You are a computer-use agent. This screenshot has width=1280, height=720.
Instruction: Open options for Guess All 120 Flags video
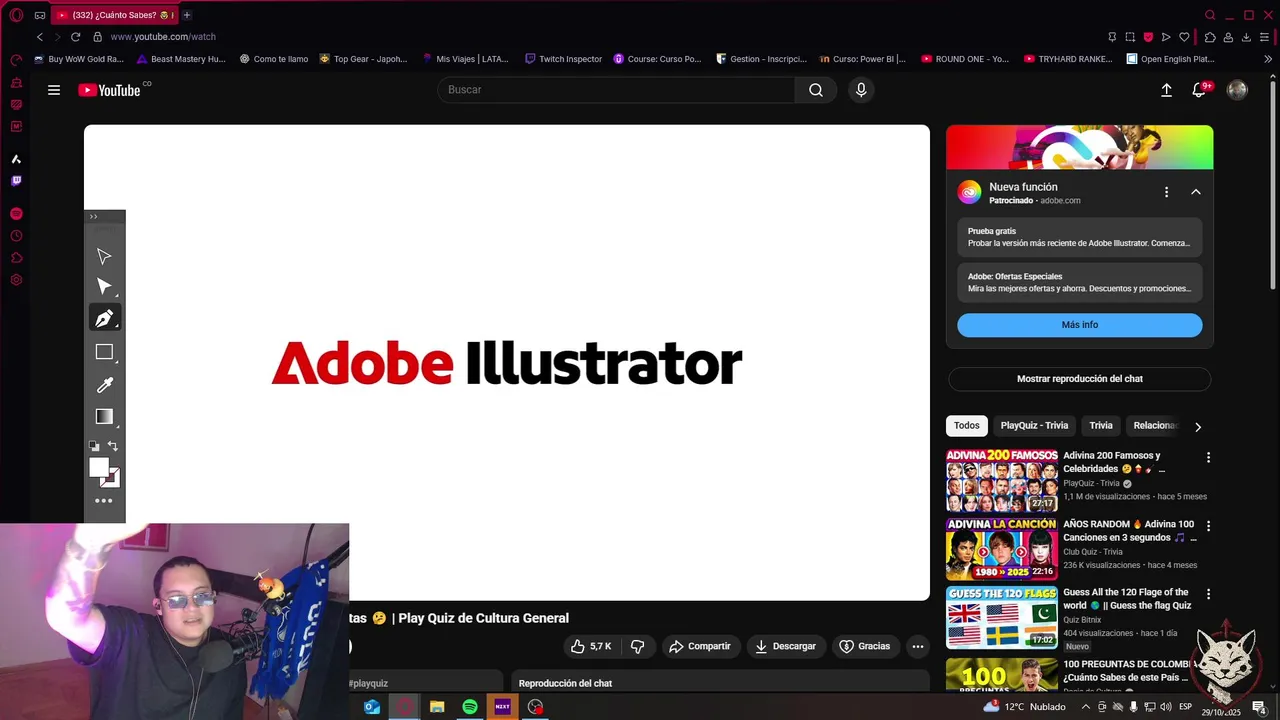click(x=1208, y=594)
